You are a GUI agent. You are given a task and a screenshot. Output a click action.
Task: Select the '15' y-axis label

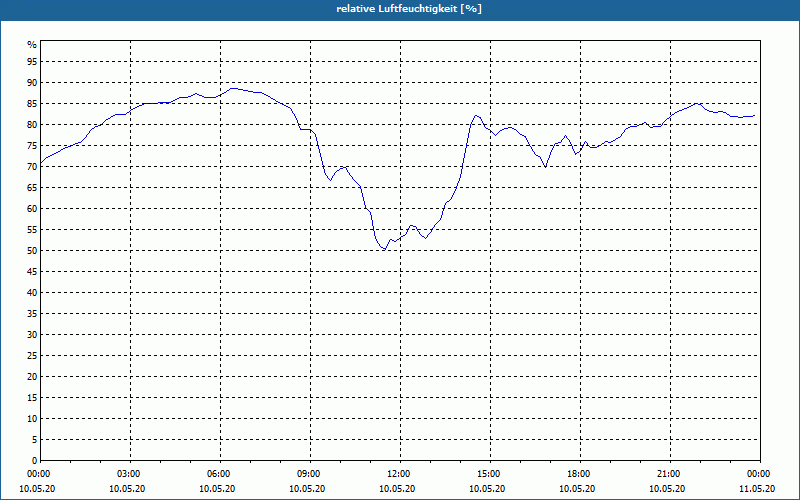click(32, 397)
